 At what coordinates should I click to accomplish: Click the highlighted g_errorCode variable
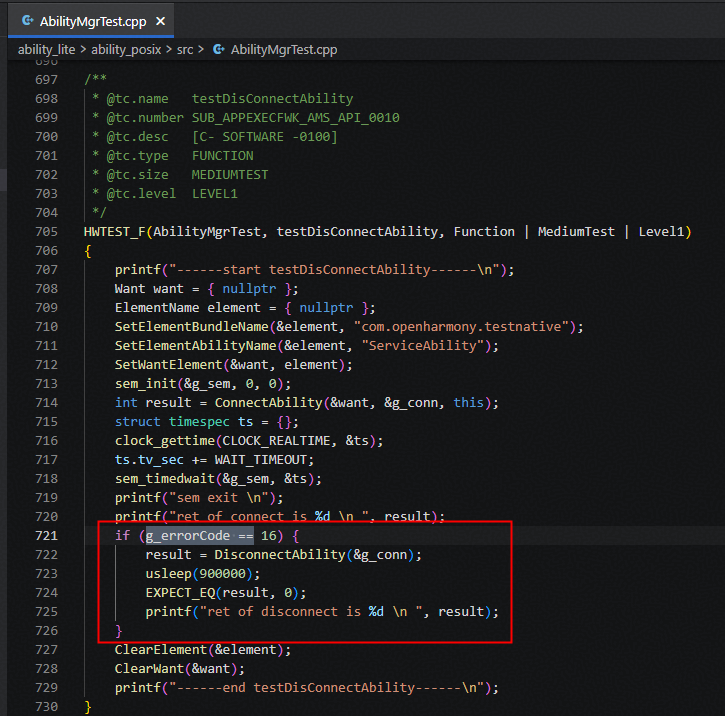click(189, 536)
